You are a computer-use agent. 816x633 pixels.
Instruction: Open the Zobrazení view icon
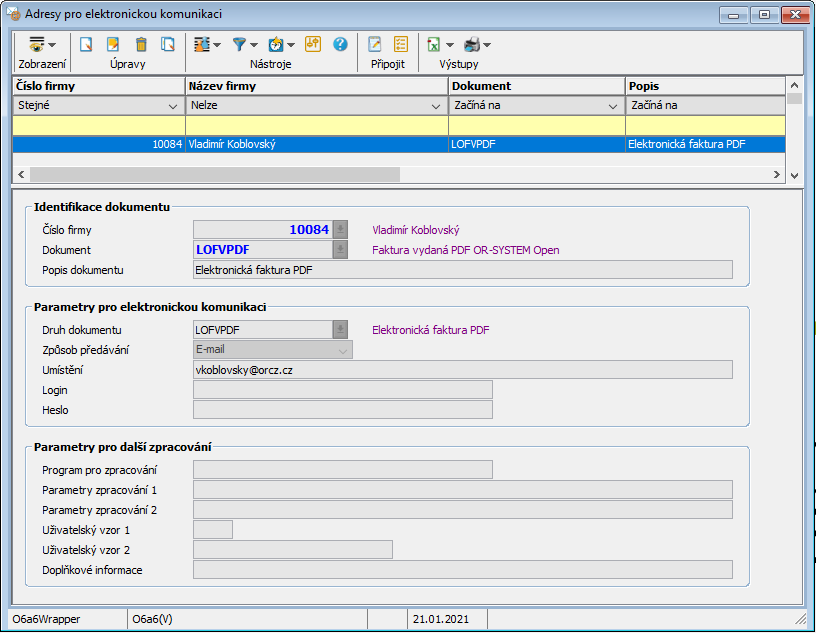click(x=37, y=45)
